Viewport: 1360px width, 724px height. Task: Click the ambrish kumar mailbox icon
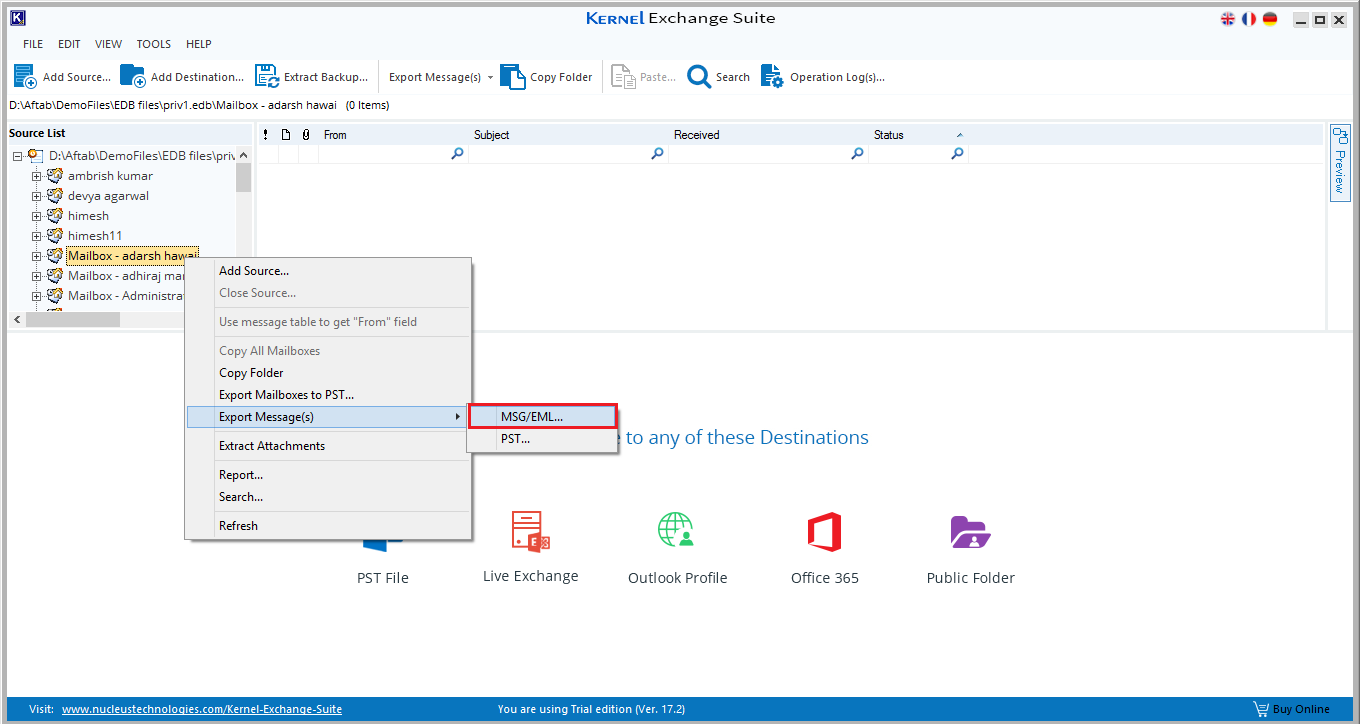55,176
